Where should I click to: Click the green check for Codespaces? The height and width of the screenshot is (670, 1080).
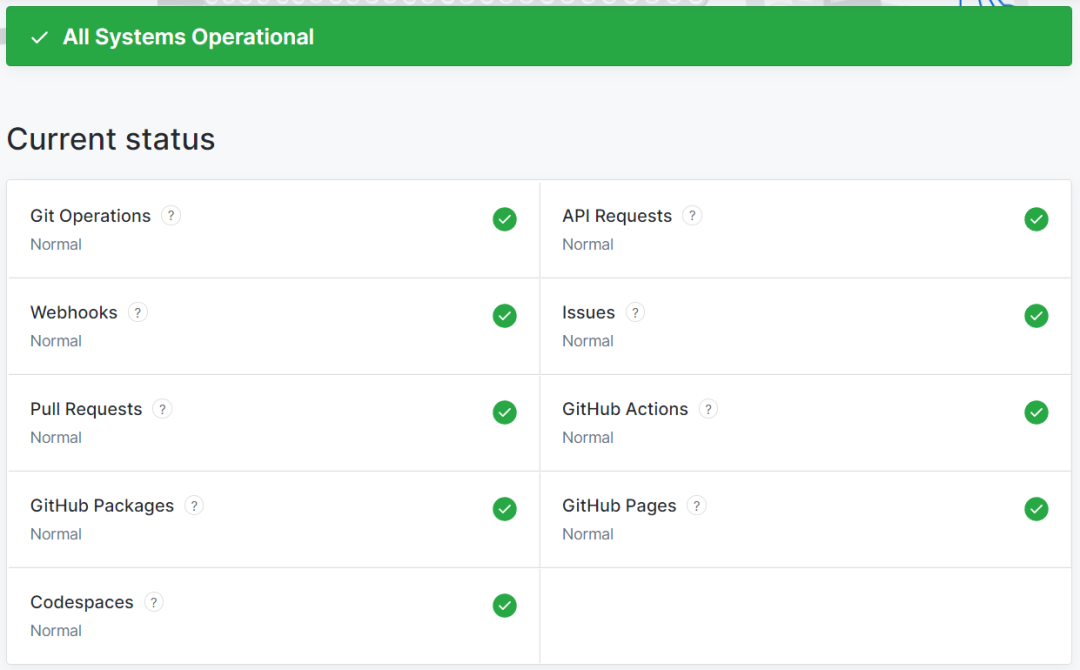pyautogui.click(x=505, y=605)
